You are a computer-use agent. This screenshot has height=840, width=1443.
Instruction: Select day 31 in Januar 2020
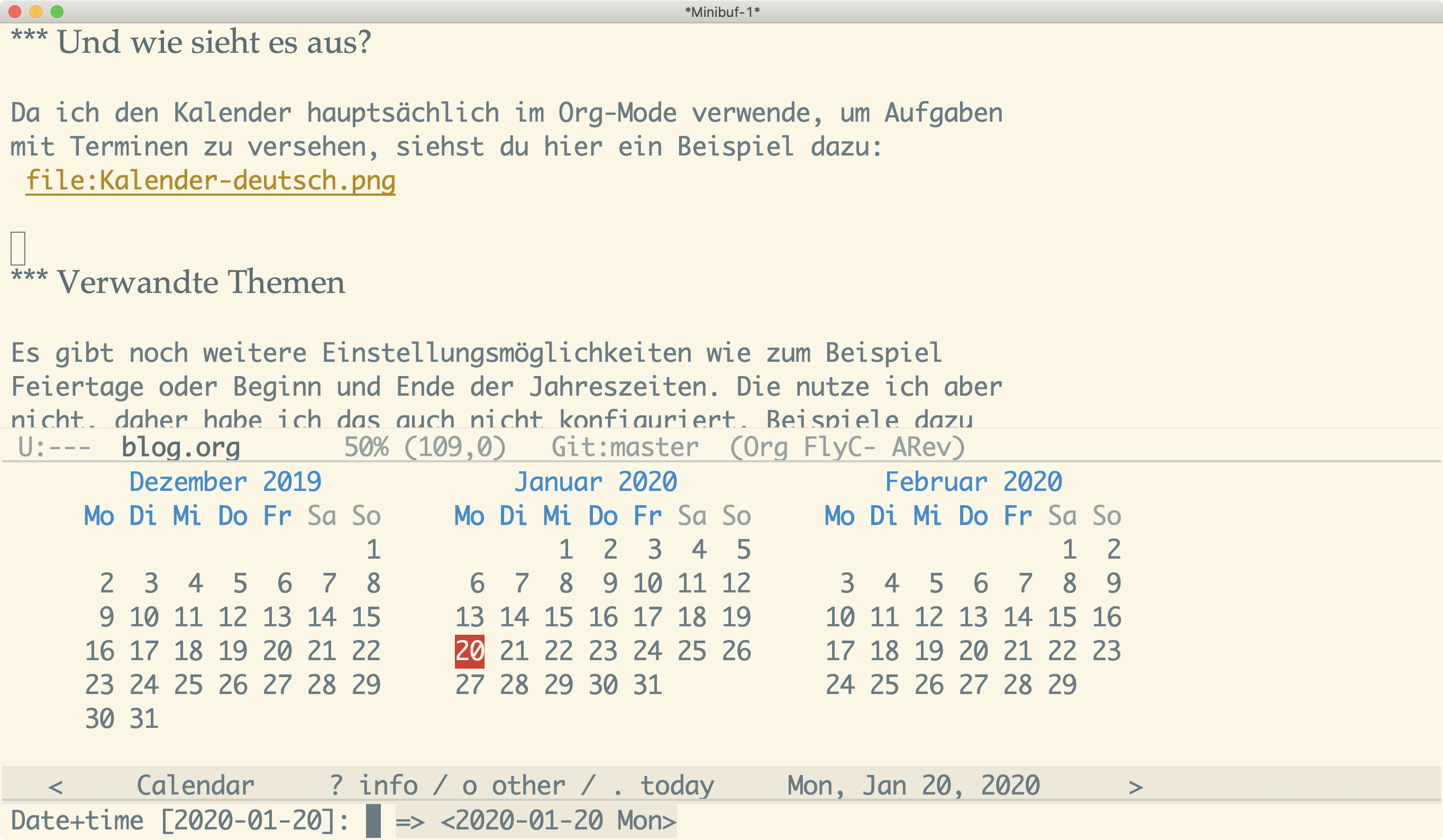click(x=647, y=685)
